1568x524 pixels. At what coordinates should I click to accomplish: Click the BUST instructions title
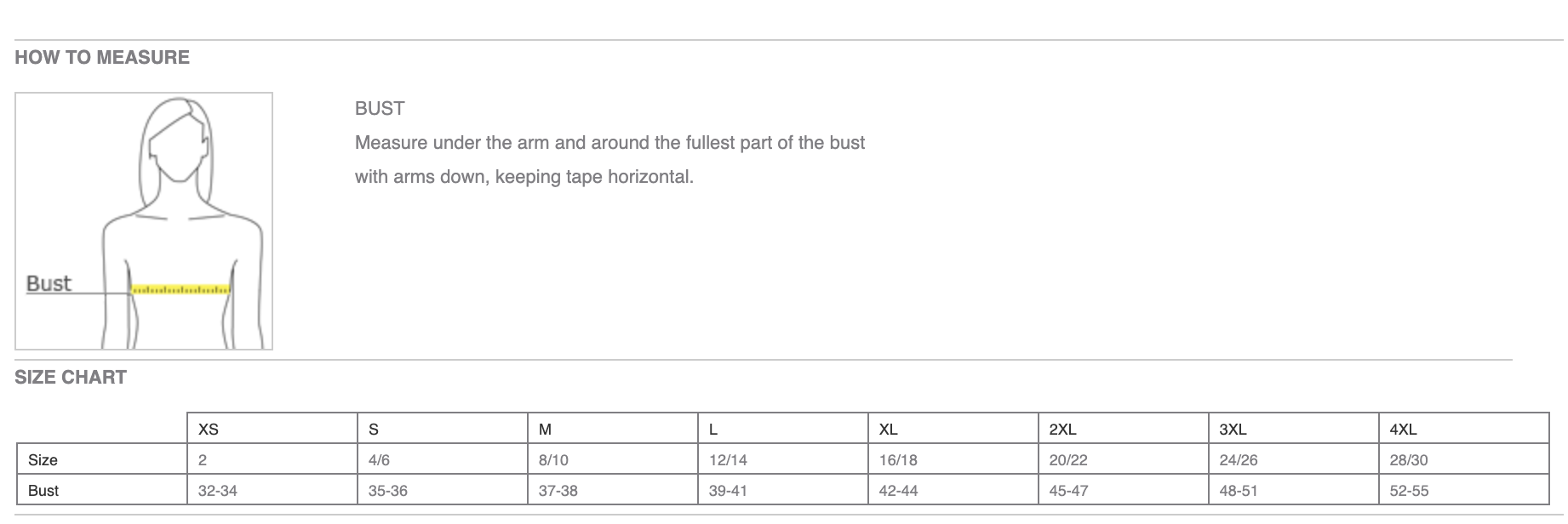(x=380, y=108)
